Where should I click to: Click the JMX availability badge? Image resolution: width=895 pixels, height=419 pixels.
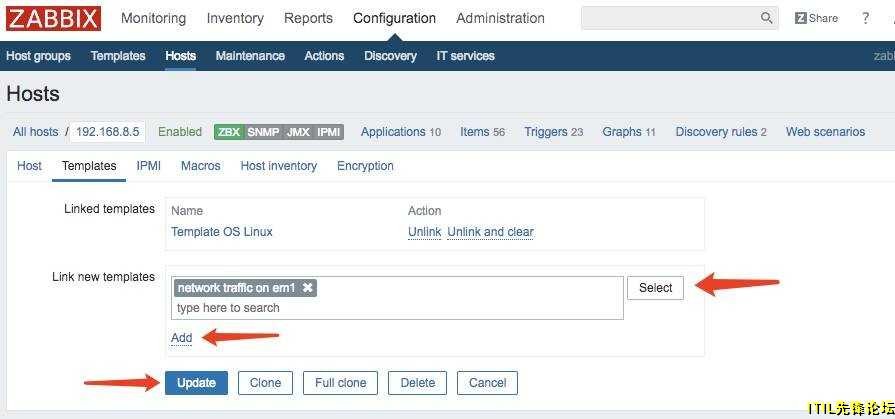pos(298,132)
